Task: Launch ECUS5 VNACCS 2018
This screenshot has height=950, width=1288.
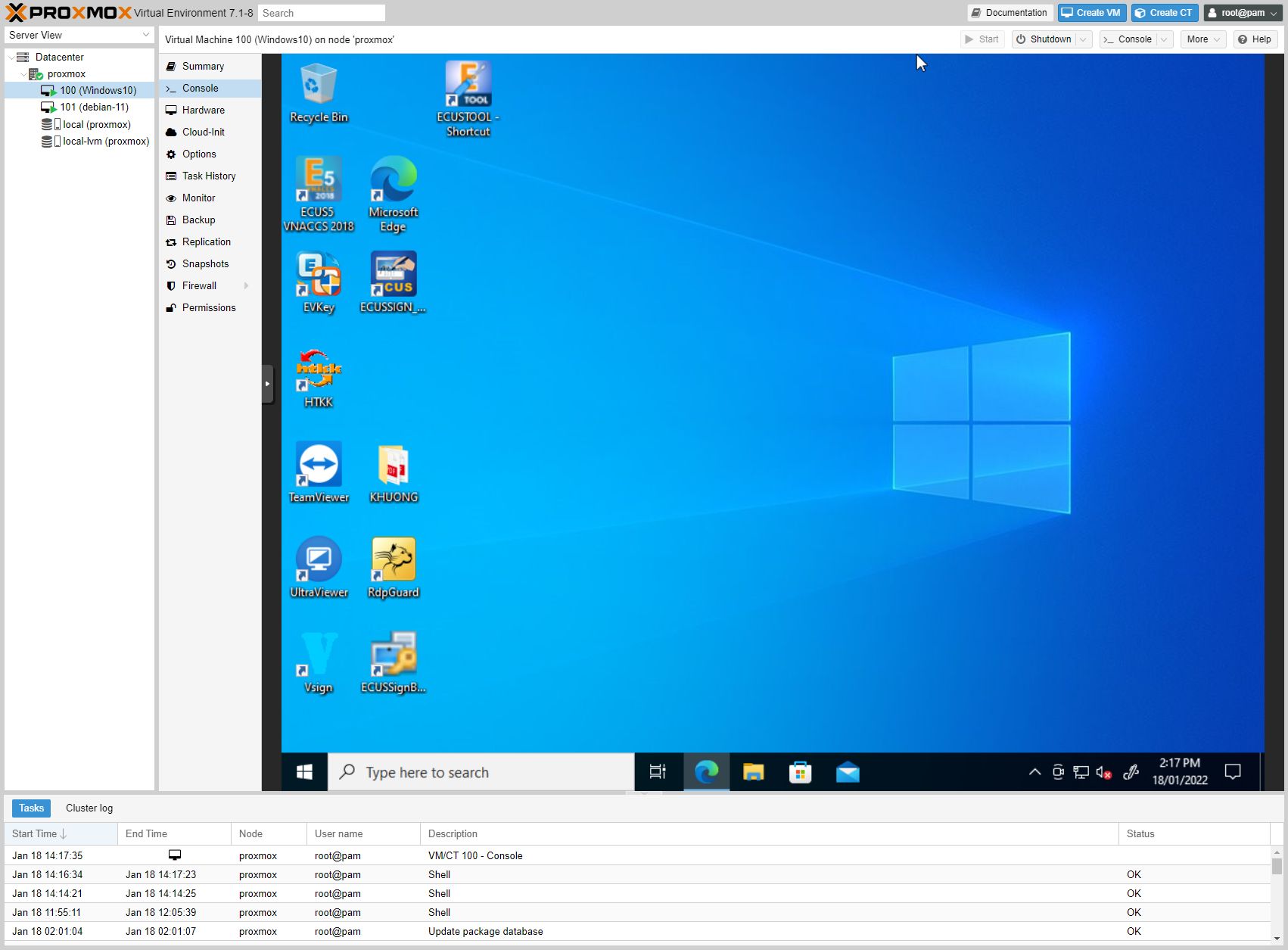Action: pos(319,180)
